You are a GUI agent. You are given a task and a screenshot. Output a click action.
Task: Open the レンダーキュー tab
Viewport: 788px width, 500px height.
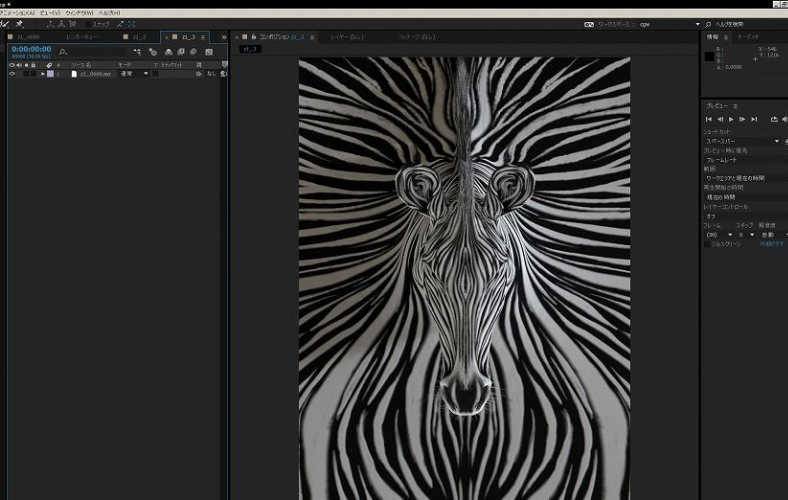[x=81, y=37]
